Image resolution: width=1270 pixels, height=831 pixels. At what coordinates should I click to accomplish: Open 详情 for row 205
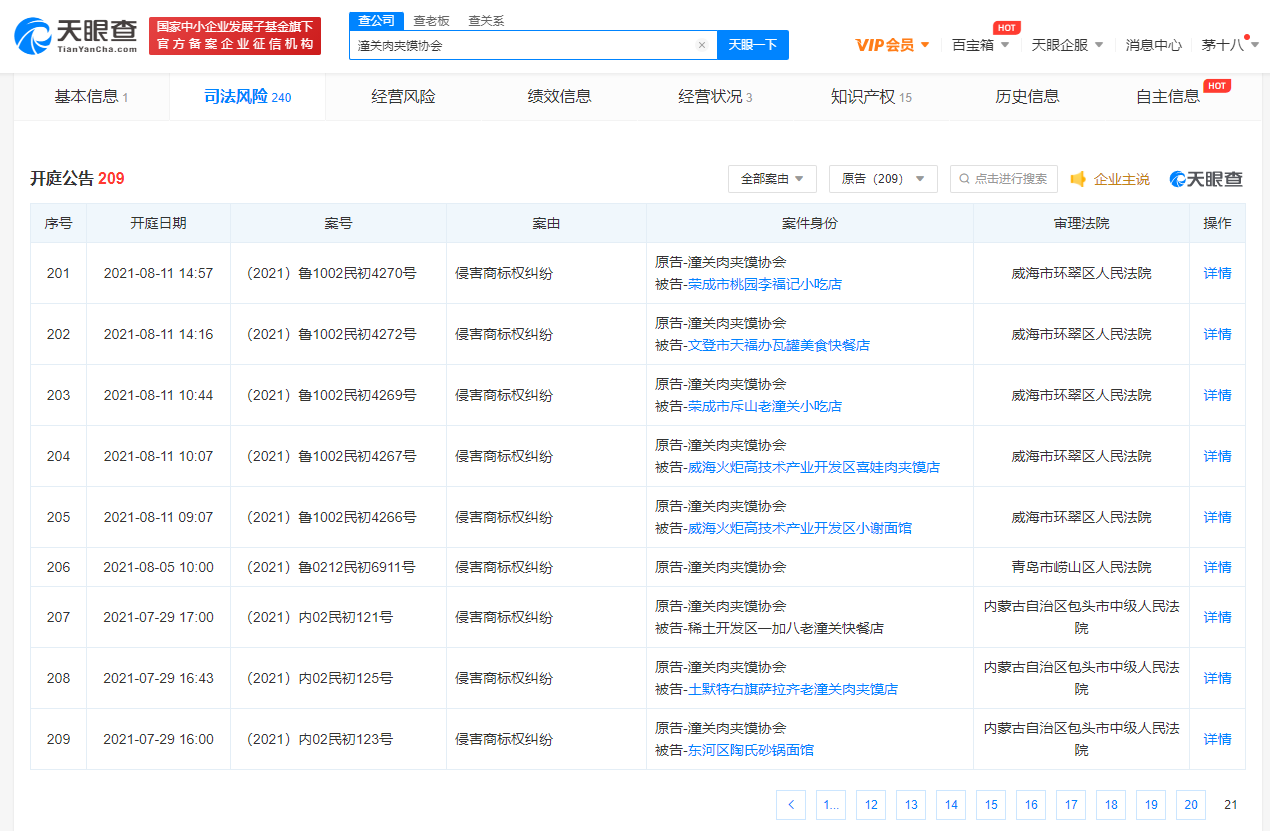(1217, 517)
